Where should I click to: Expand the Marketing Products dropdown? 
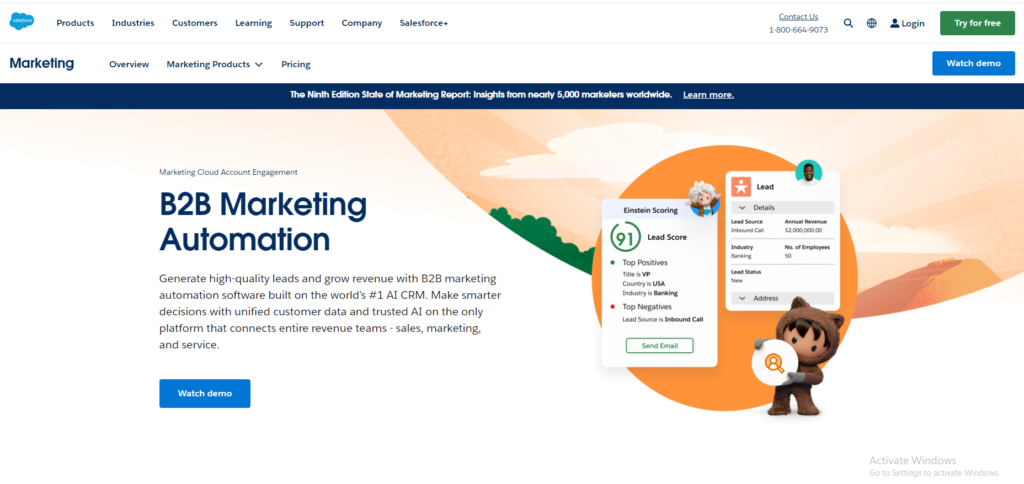214,64
